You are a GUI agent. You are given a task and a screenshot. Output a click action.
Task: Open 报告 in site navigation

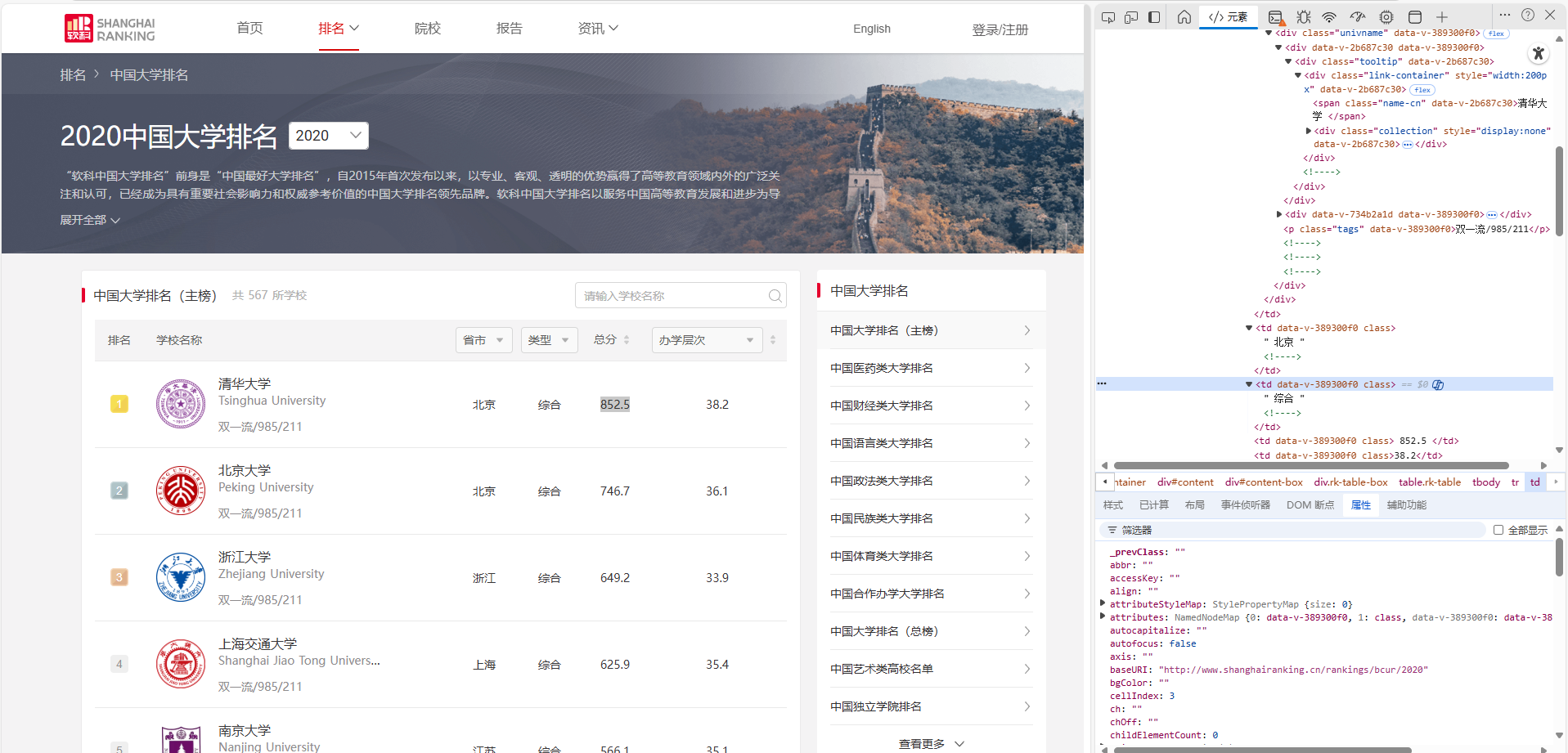(x=510, y=29)
